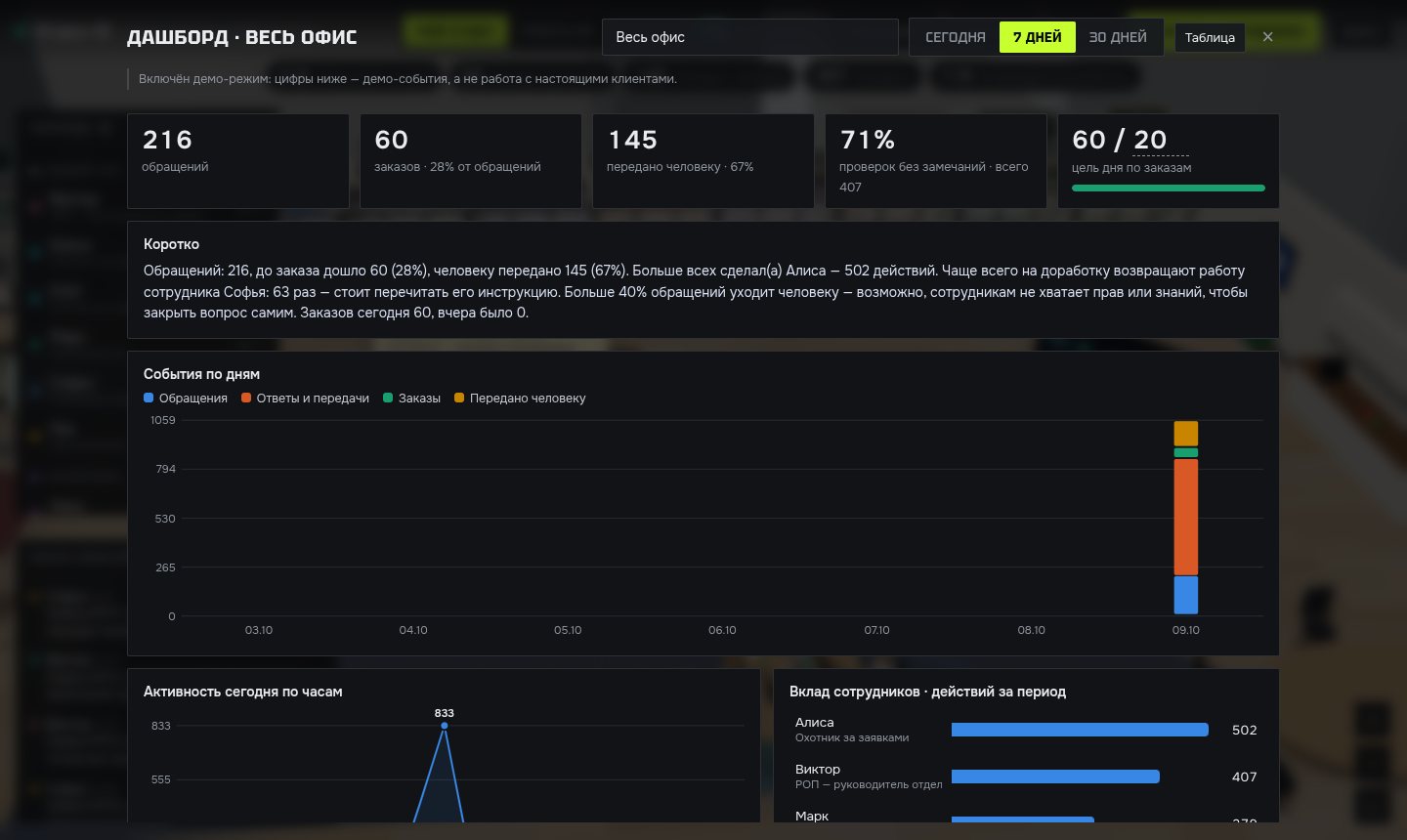Image resolution: width=1407 pixels, height=840 pixels.
Task: Toggle the blue Обращения legend swatch
Action: click(x=149, y=398)
